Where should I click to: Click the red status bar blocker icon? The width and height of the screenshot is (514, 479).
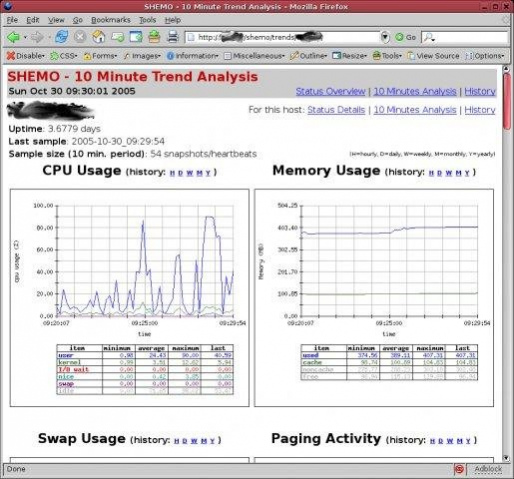459,469
